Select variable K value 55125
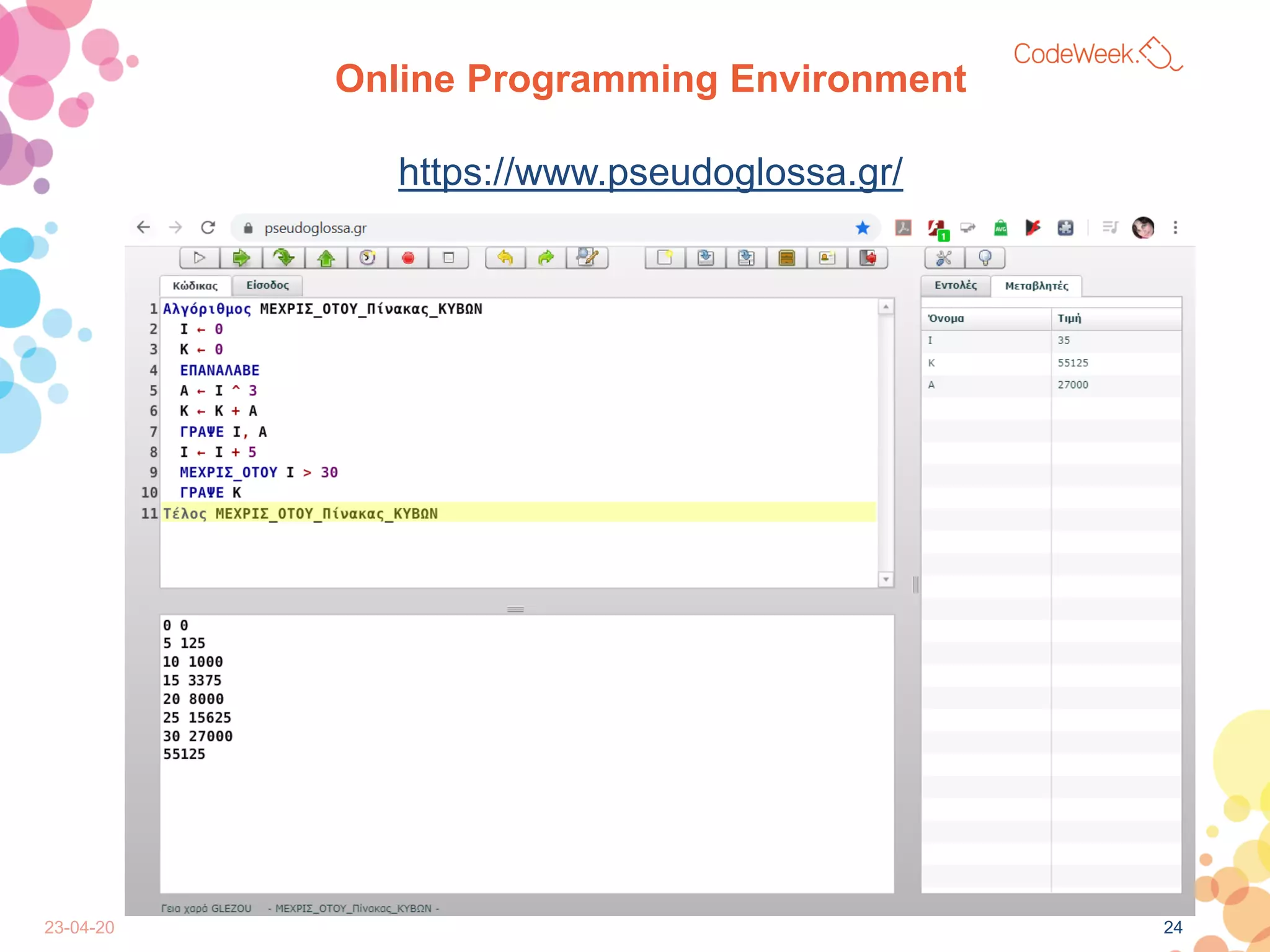 pyautogui.click(x=1052, y=363)
